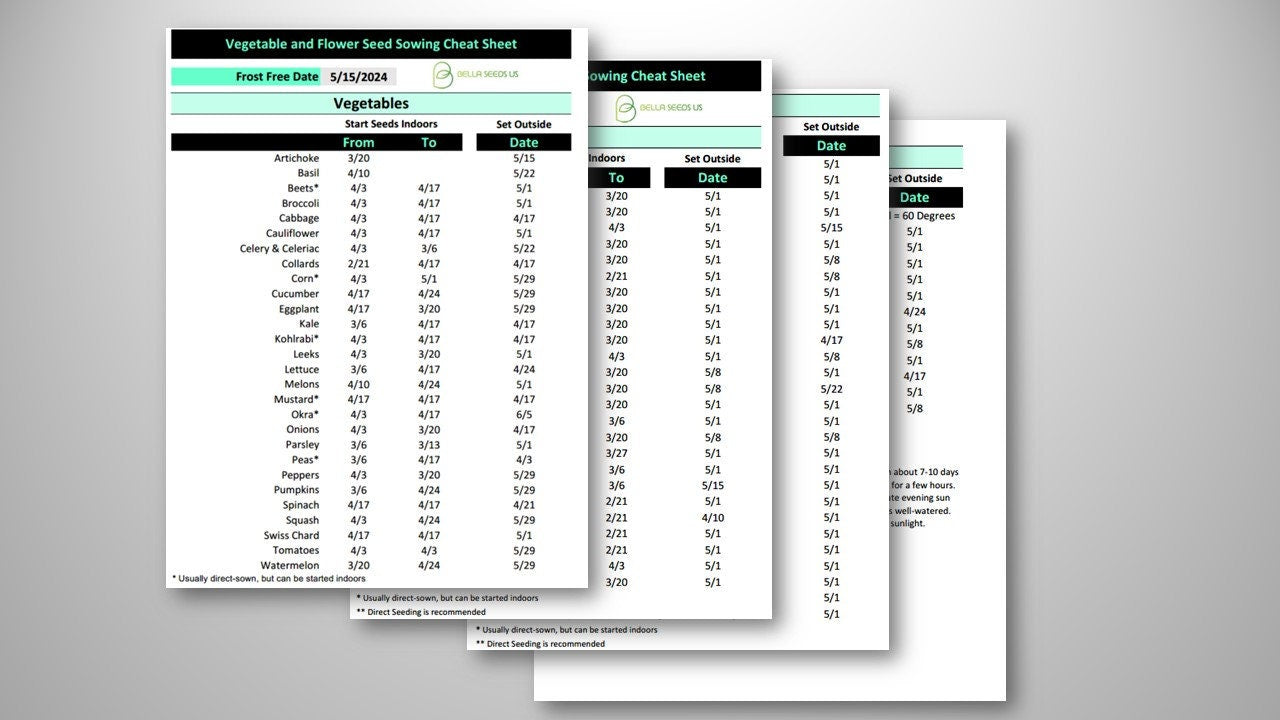
Task: Select the Celery & Celeriac row label
Action: (x=280, y=249)
